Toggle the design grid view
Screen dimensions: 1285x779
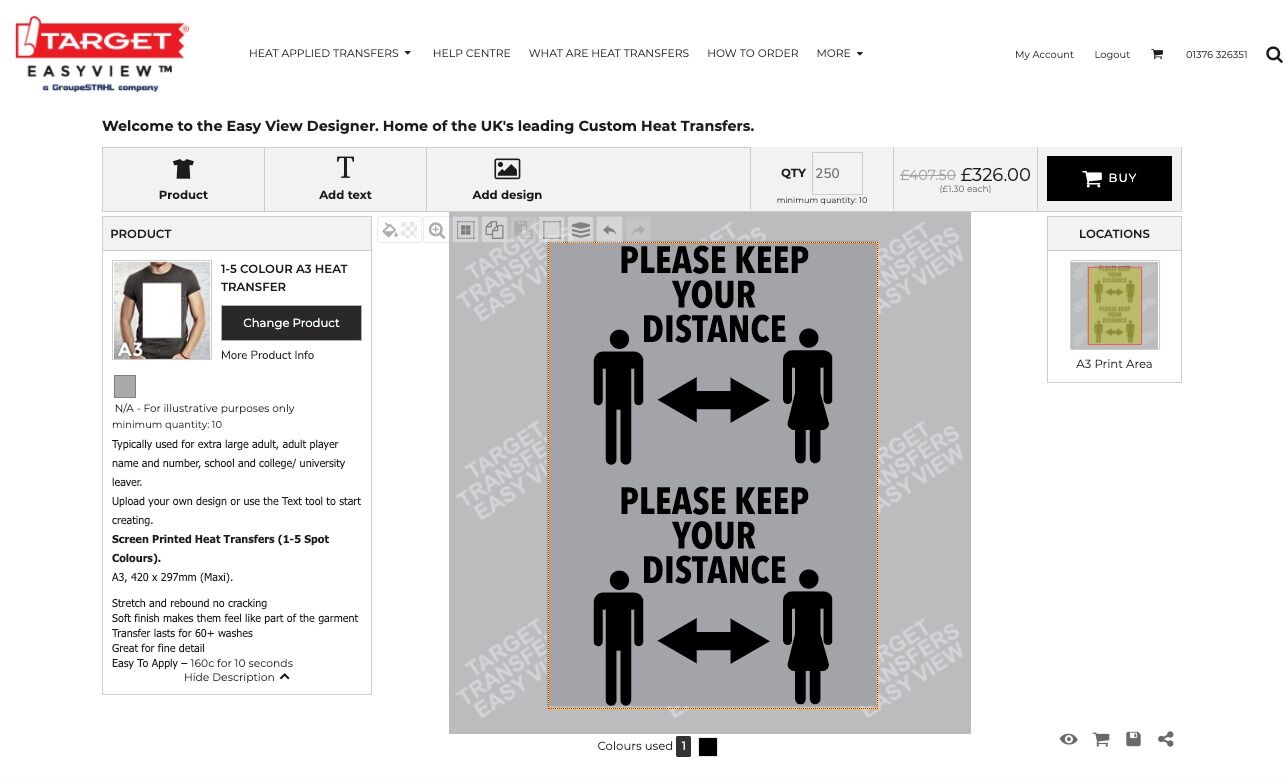(465, 229)
